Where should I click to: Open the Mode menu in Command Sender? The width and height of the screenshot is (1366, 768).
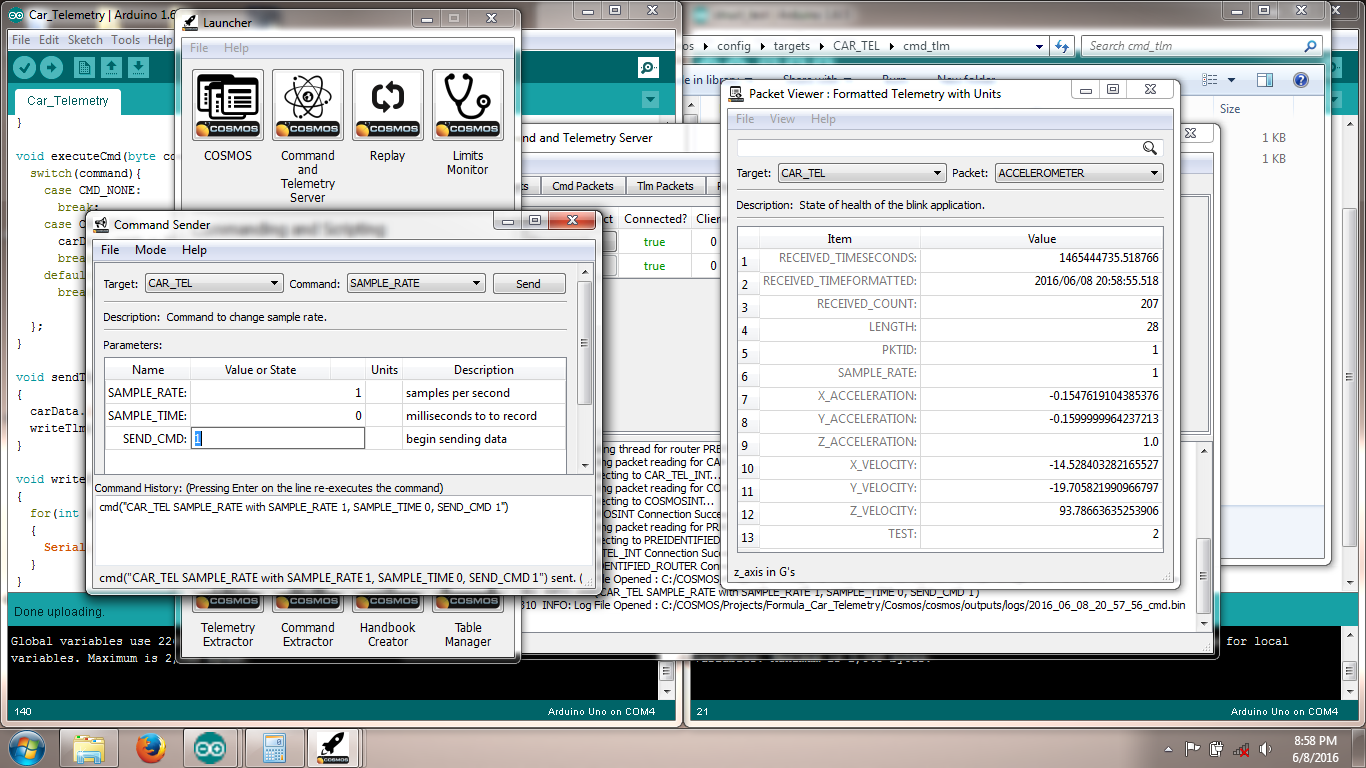(x=150, y=250)
